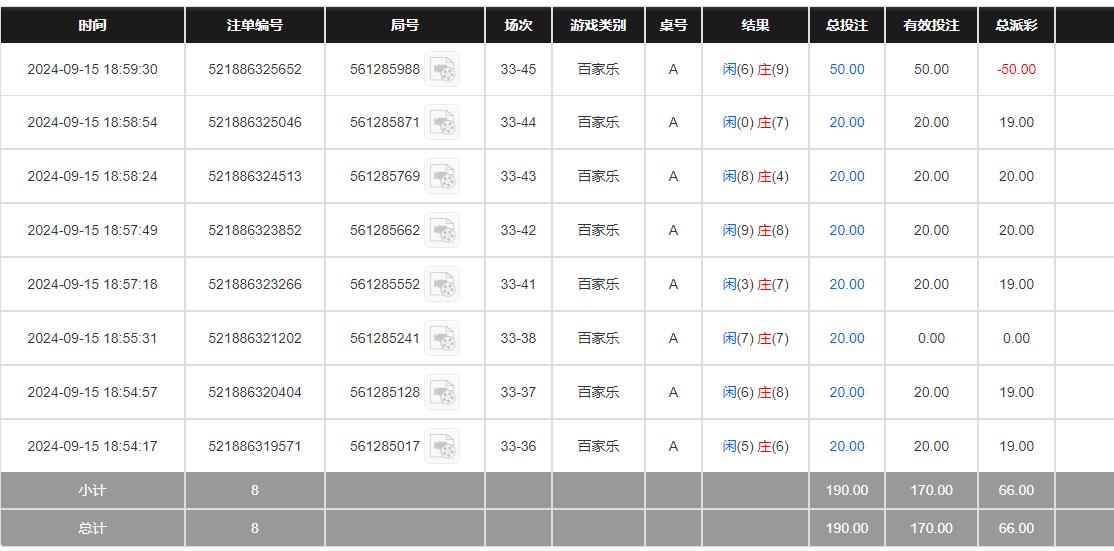Open video replay icon for round 561285988
The image size is (1114, 551).
click(442, 70)
